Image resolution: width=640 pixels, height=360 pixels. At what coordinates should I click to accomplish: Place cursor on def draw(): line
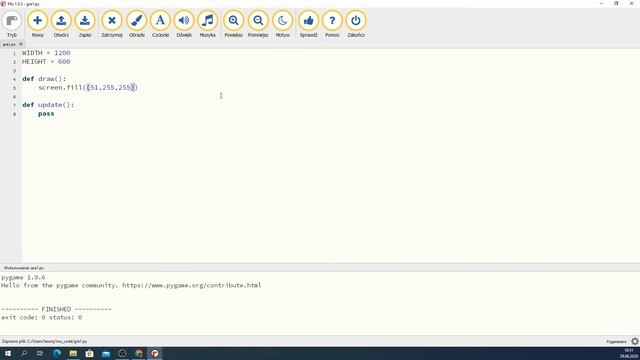[44, 79]
